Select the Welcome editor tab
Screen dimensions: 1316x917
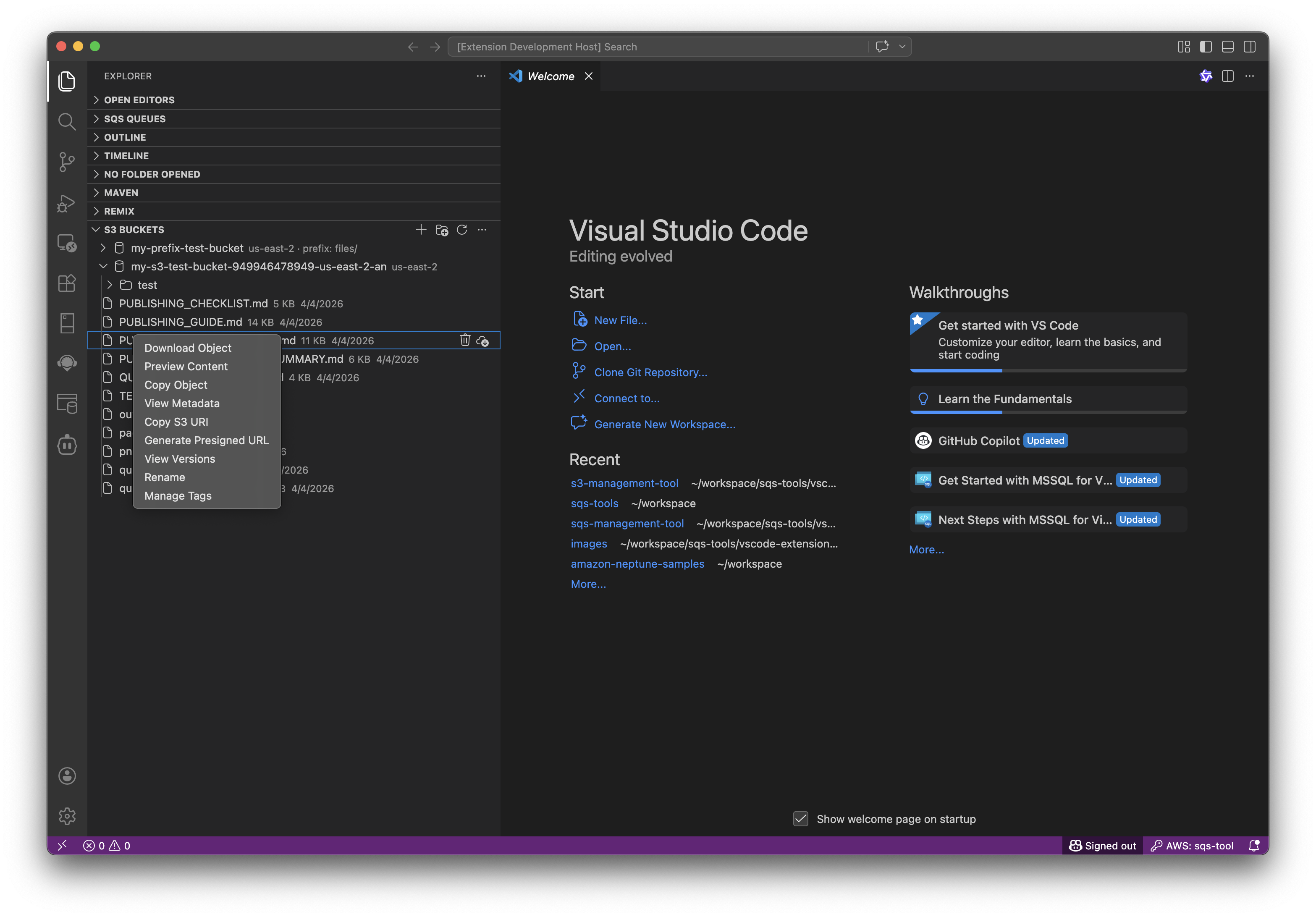(x=551, y=76)
